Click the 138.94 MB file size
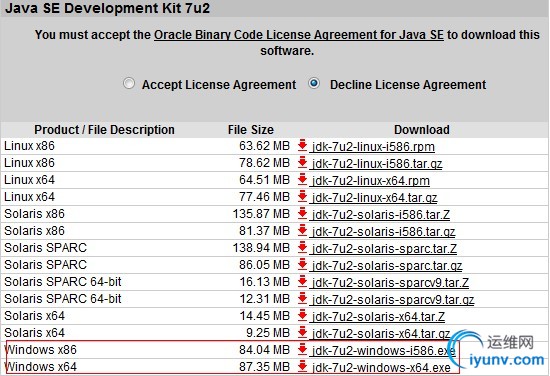 261,248
